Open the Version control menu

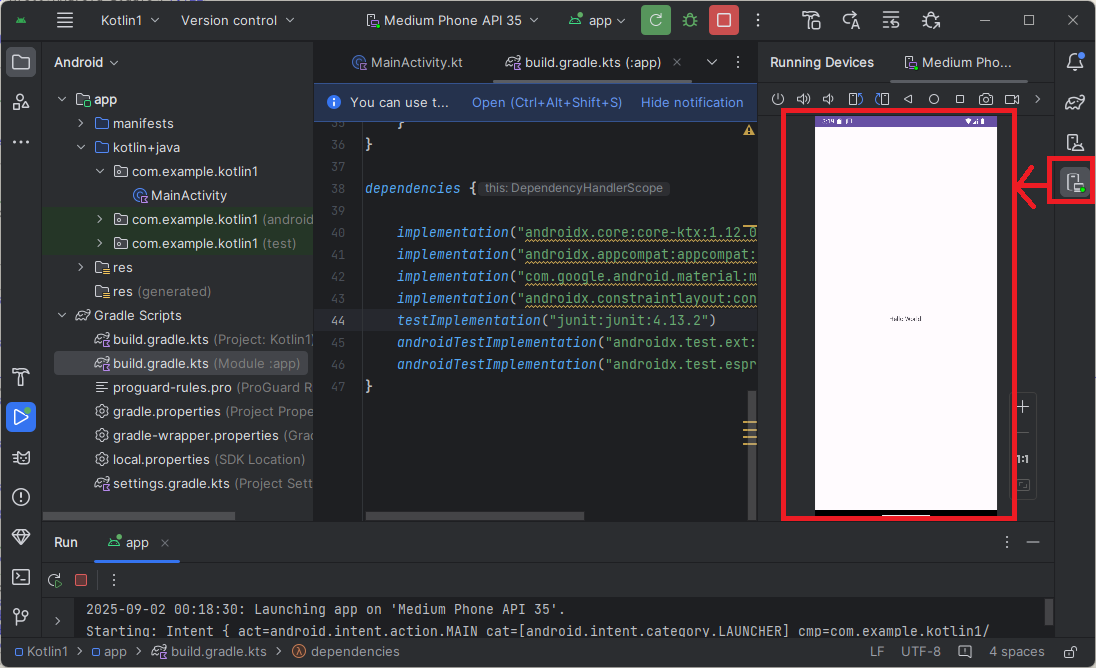[237, 20]
